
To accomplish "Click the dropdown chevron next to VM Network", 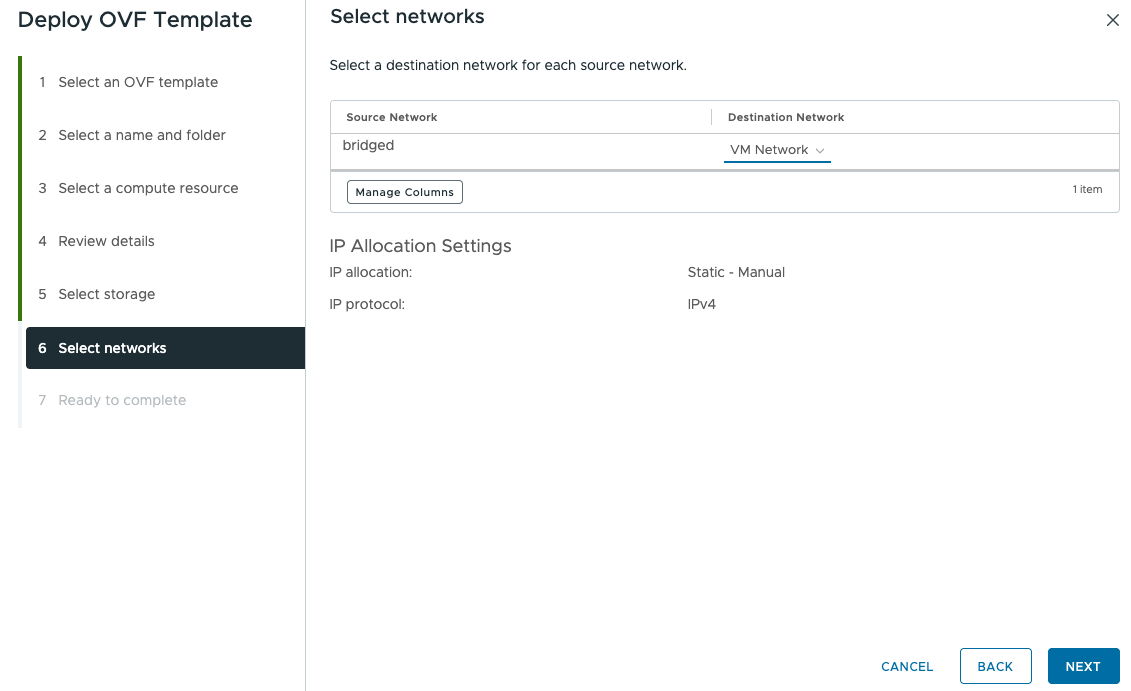I will tap(820, 150).
